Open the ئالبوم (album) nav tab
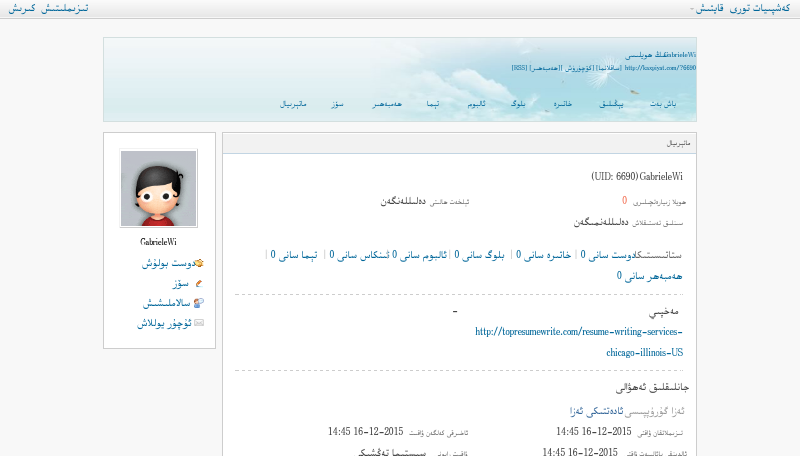800x456 pixels. click(477, 104)
